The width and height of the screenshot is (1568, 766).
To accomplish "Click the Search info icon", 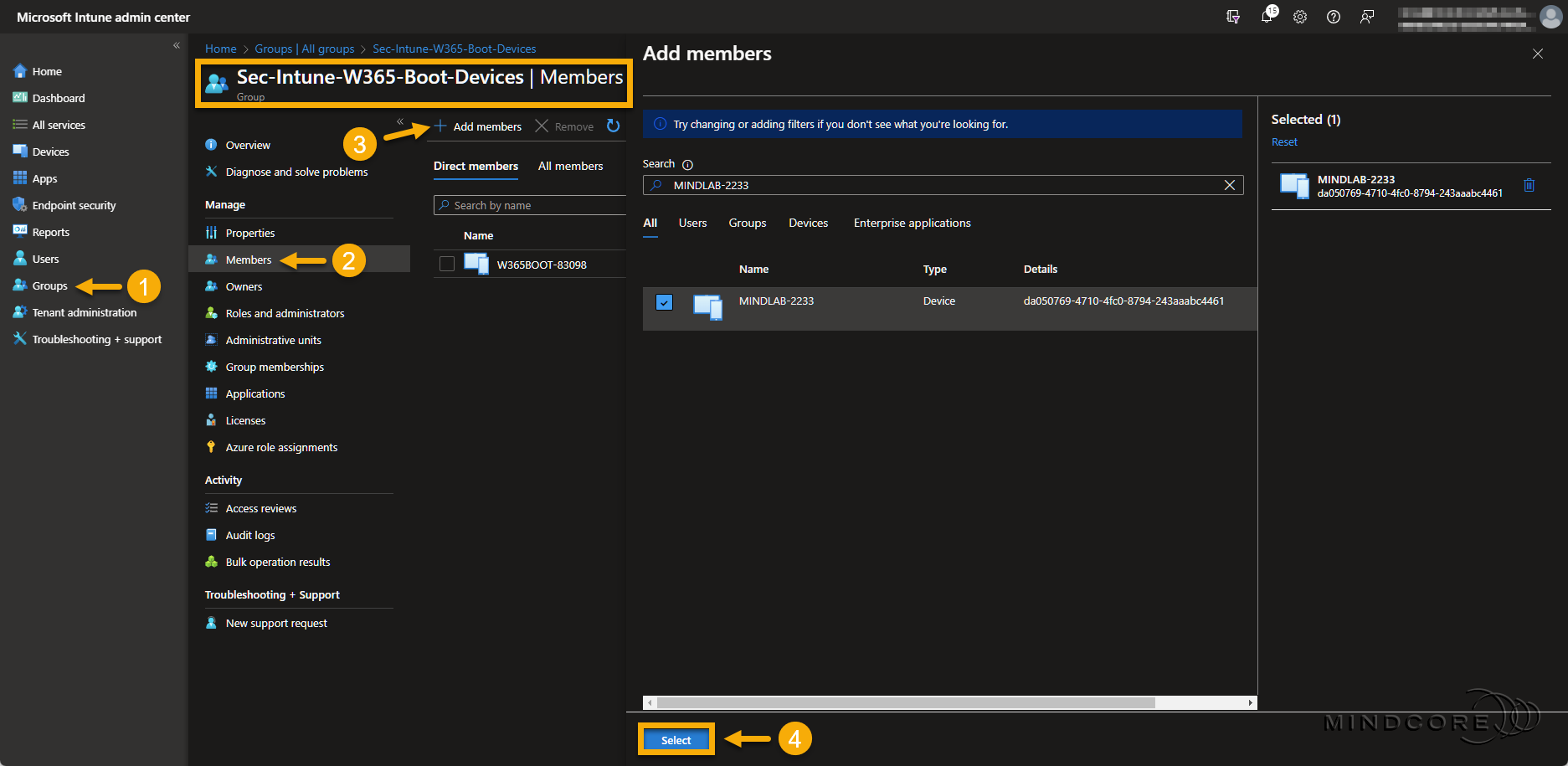I will pyautogui.click(x=687, y=165).
